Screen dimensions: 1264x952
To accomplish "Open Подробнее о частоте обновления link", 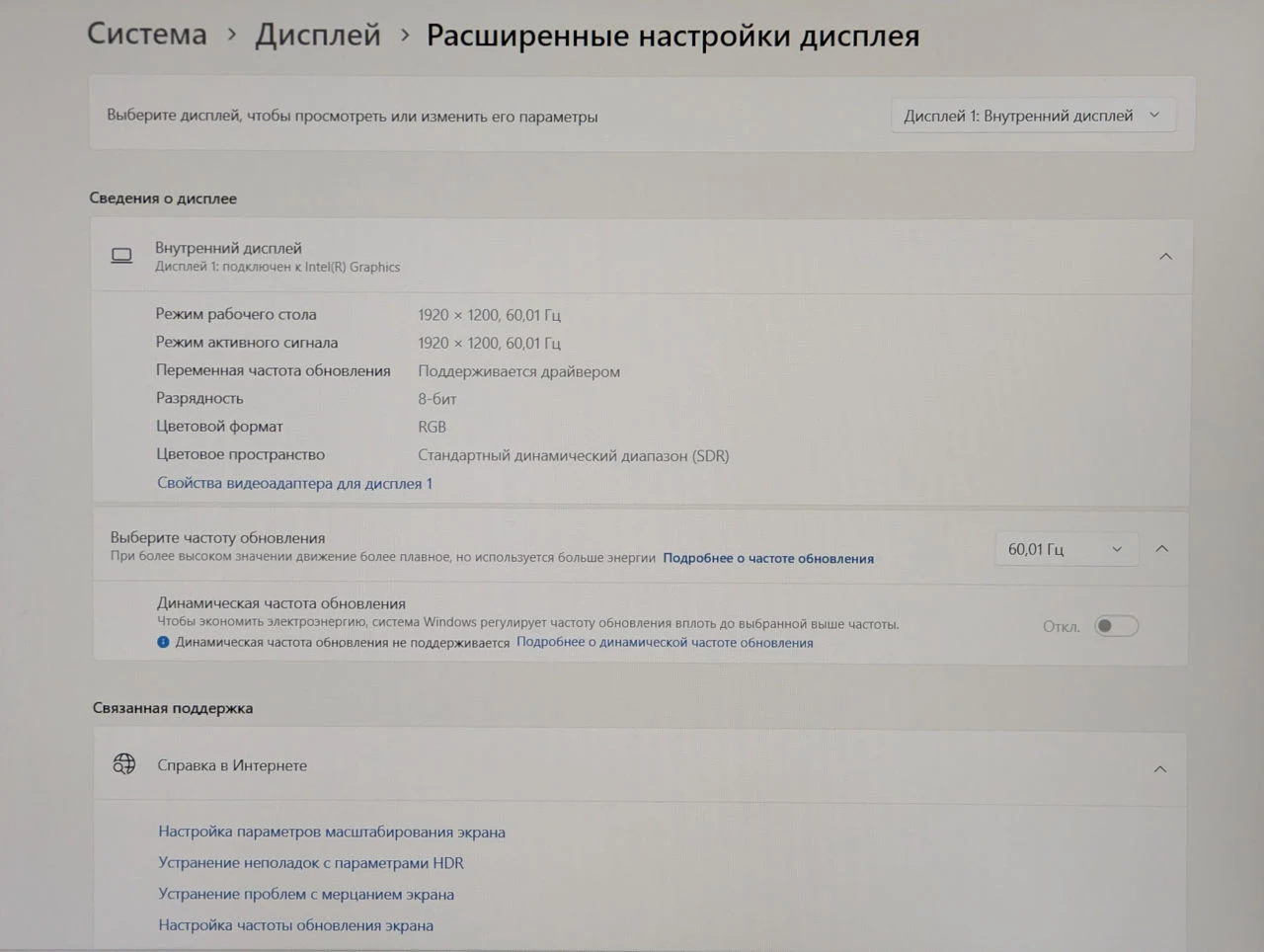I will 768,558.
